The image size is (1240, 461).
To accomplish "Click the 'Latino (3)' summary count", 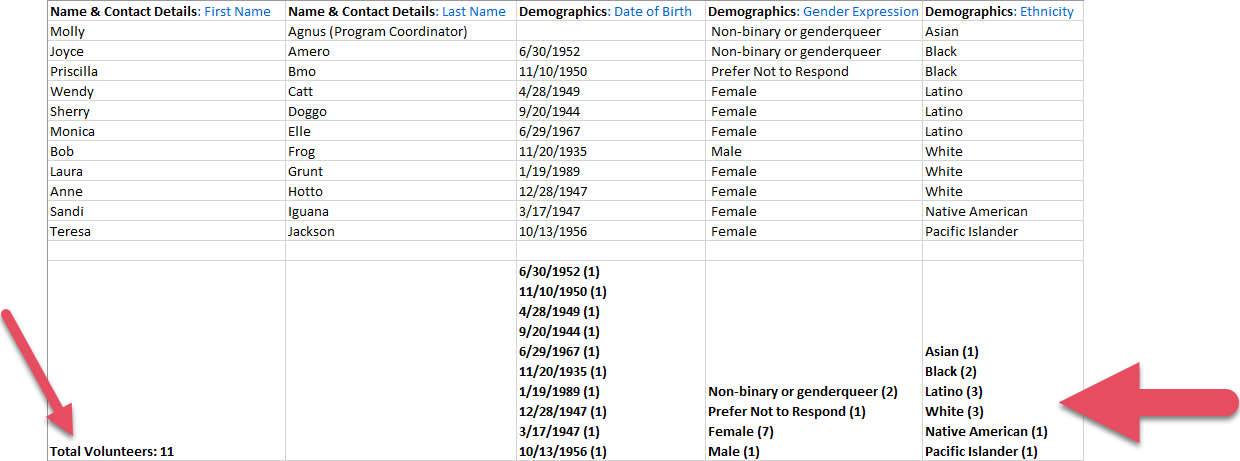I will tap(956, 391).
